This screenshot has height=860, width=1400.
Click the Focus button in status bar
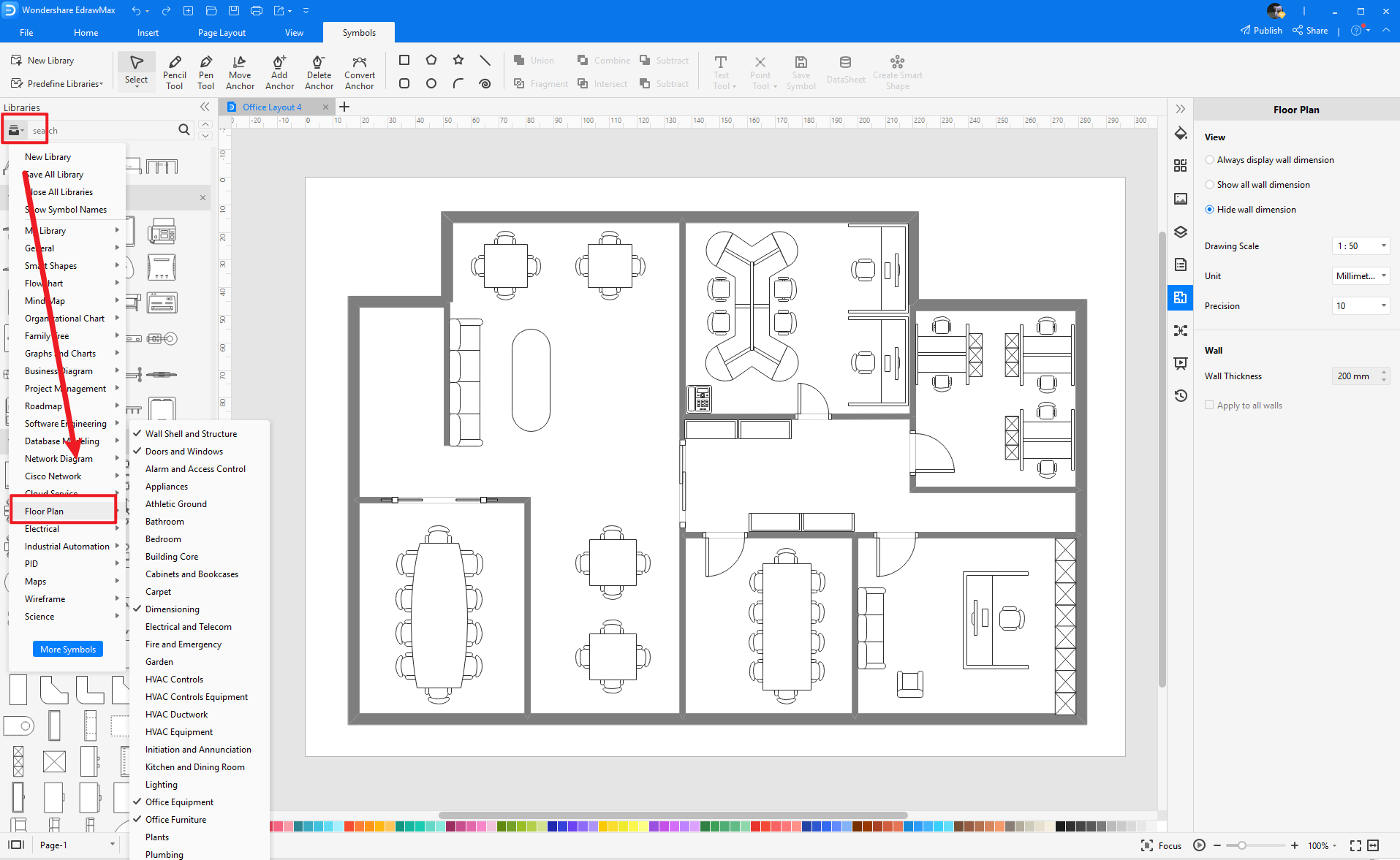[1161, 845]
